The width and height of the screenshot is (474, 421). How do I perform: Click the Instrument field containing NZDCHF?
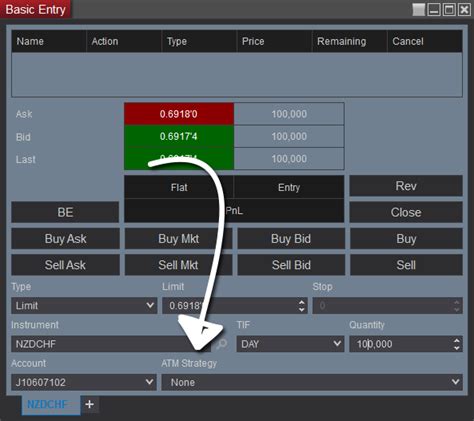click(x=111, y=344)
